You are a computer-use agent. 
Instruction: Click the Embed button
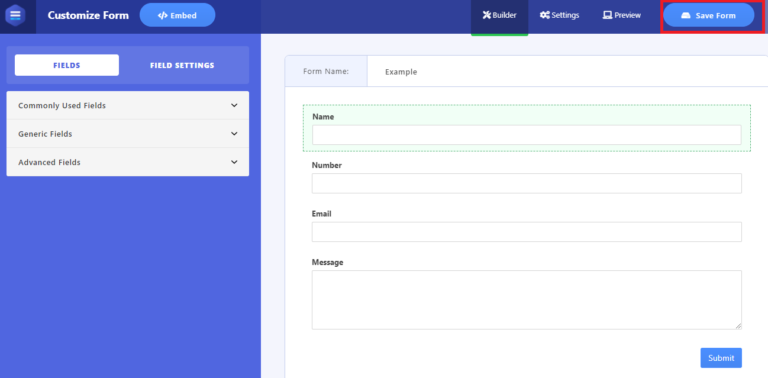point(177,15)
